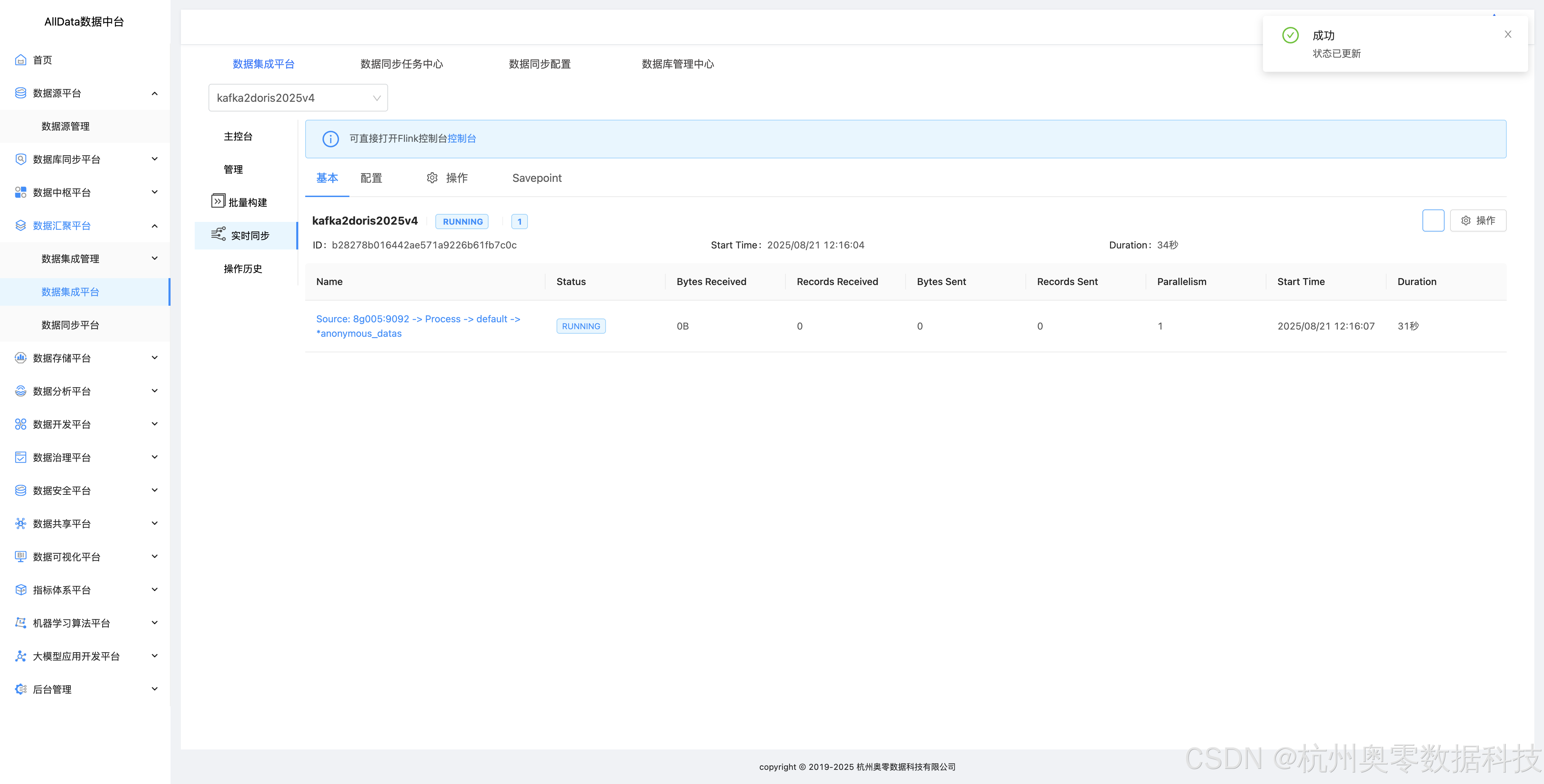The image size is (1544, 784).
Task: Click the 批量构建 terminal icon
Action: [218, 200]
